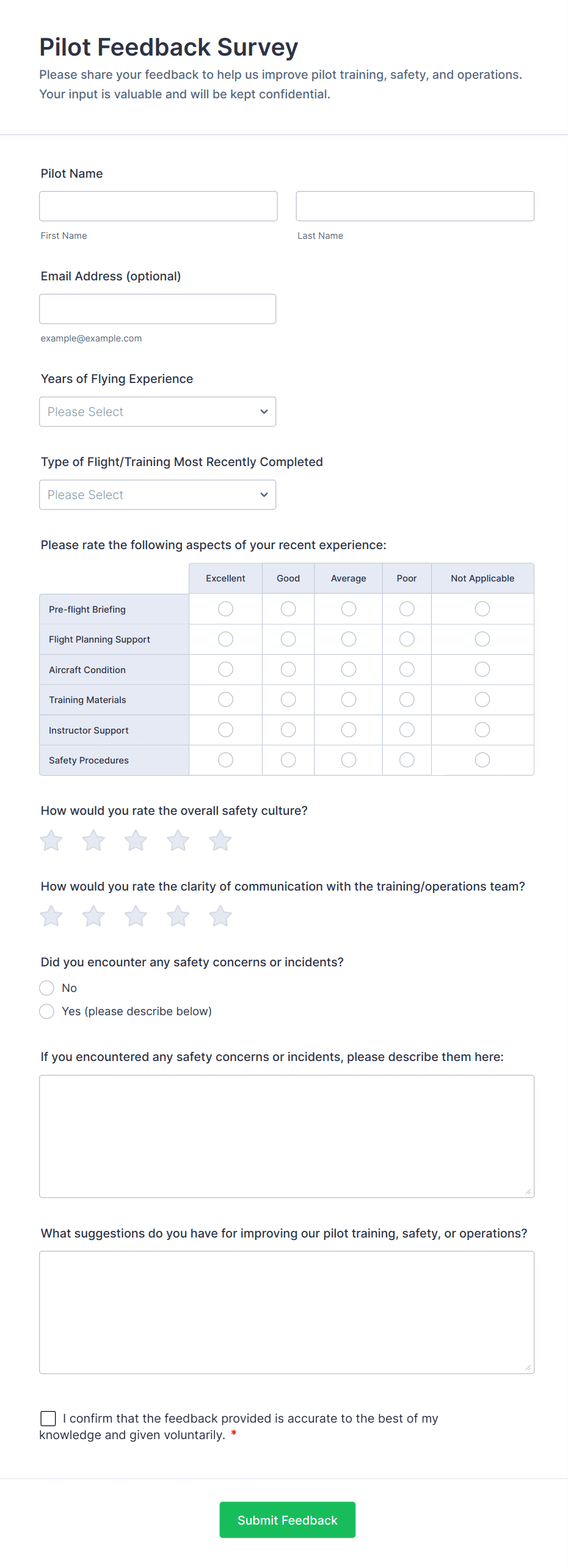Rate Aircraft Condition as Good
The height and width of the screenshot is (1568, 568).
[288, 669]
